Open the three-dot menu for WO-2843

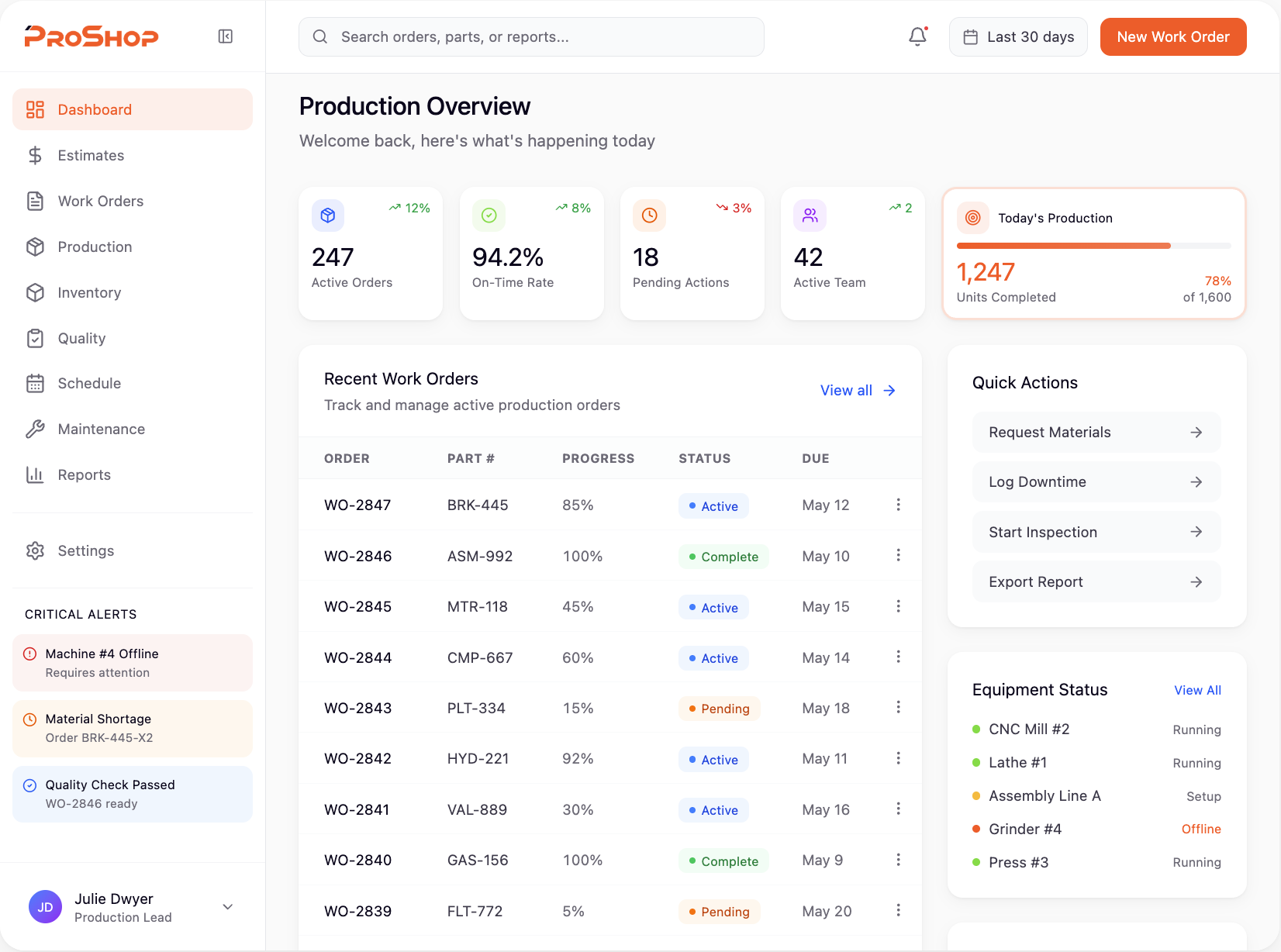point(898,707)
